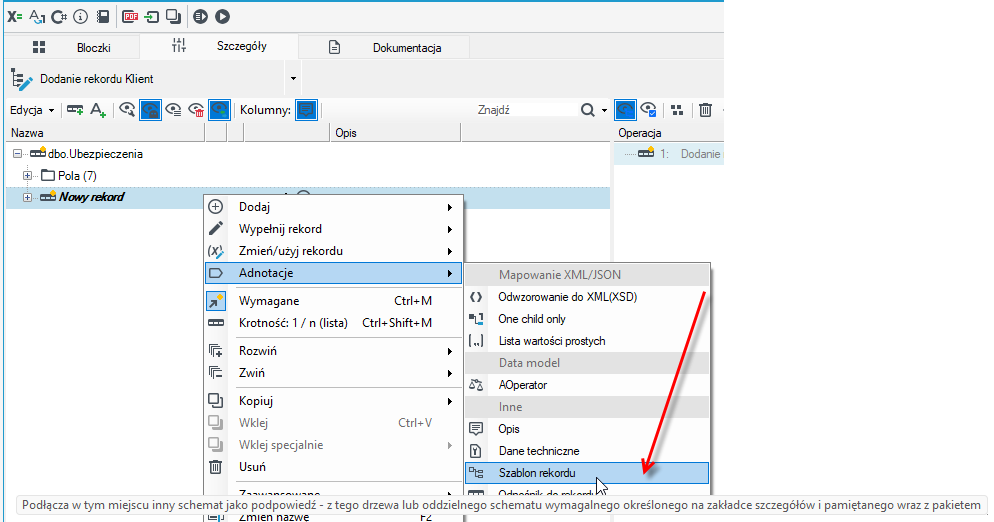Click the C# code icon
This screenshot has height=522, width=994.
59,17
